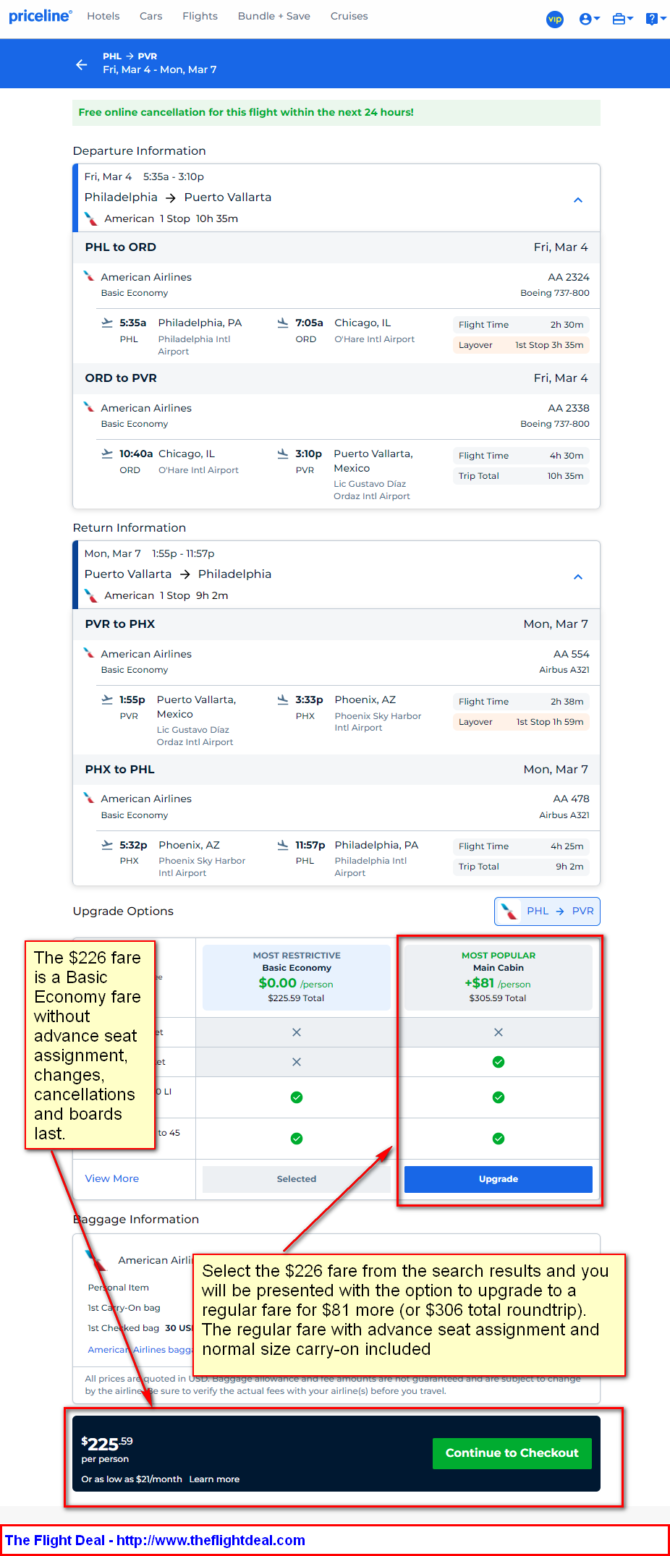
Task: Open the VIP badge icon
Action: point(555,19)
